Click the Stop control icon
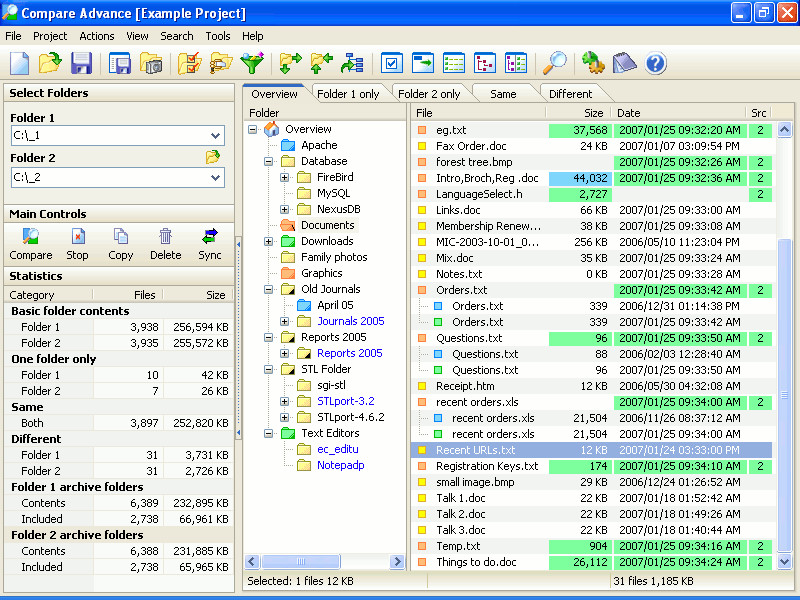The width and height of the screenshot is (800, 600). 77,243
